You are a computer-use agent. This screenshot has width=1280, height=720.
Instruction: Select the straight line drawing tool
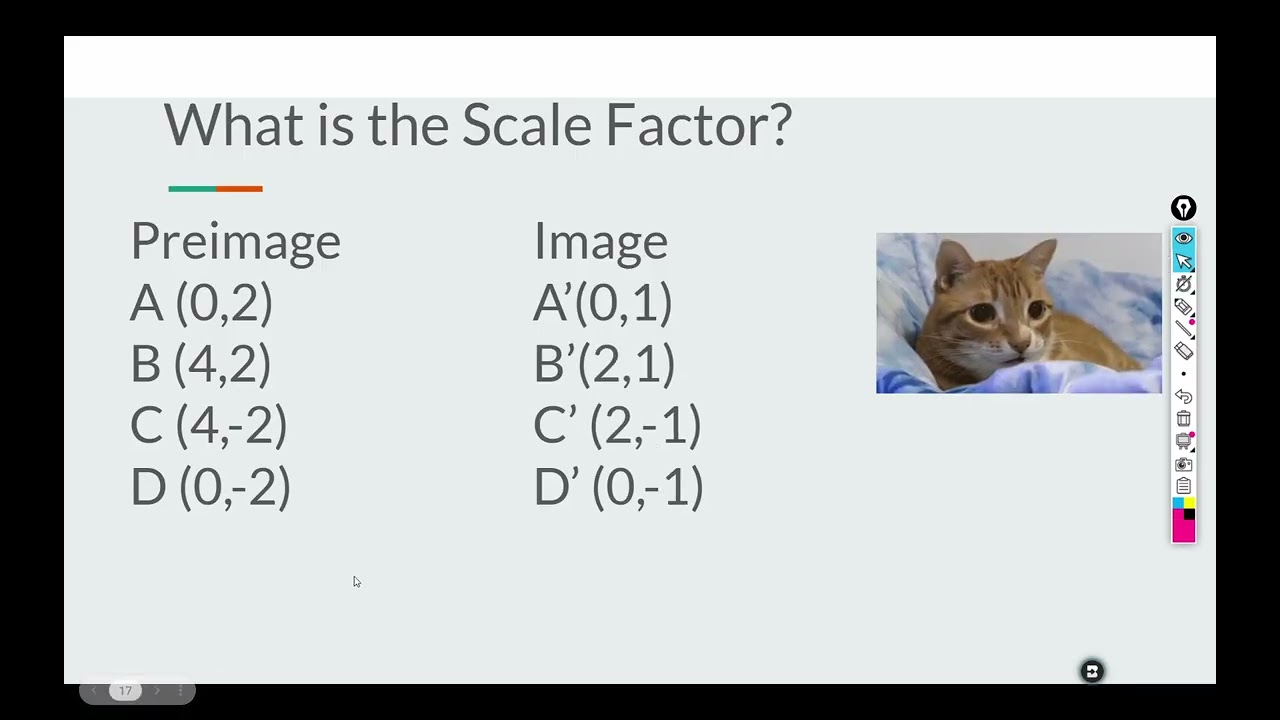tap(1183, 329)
